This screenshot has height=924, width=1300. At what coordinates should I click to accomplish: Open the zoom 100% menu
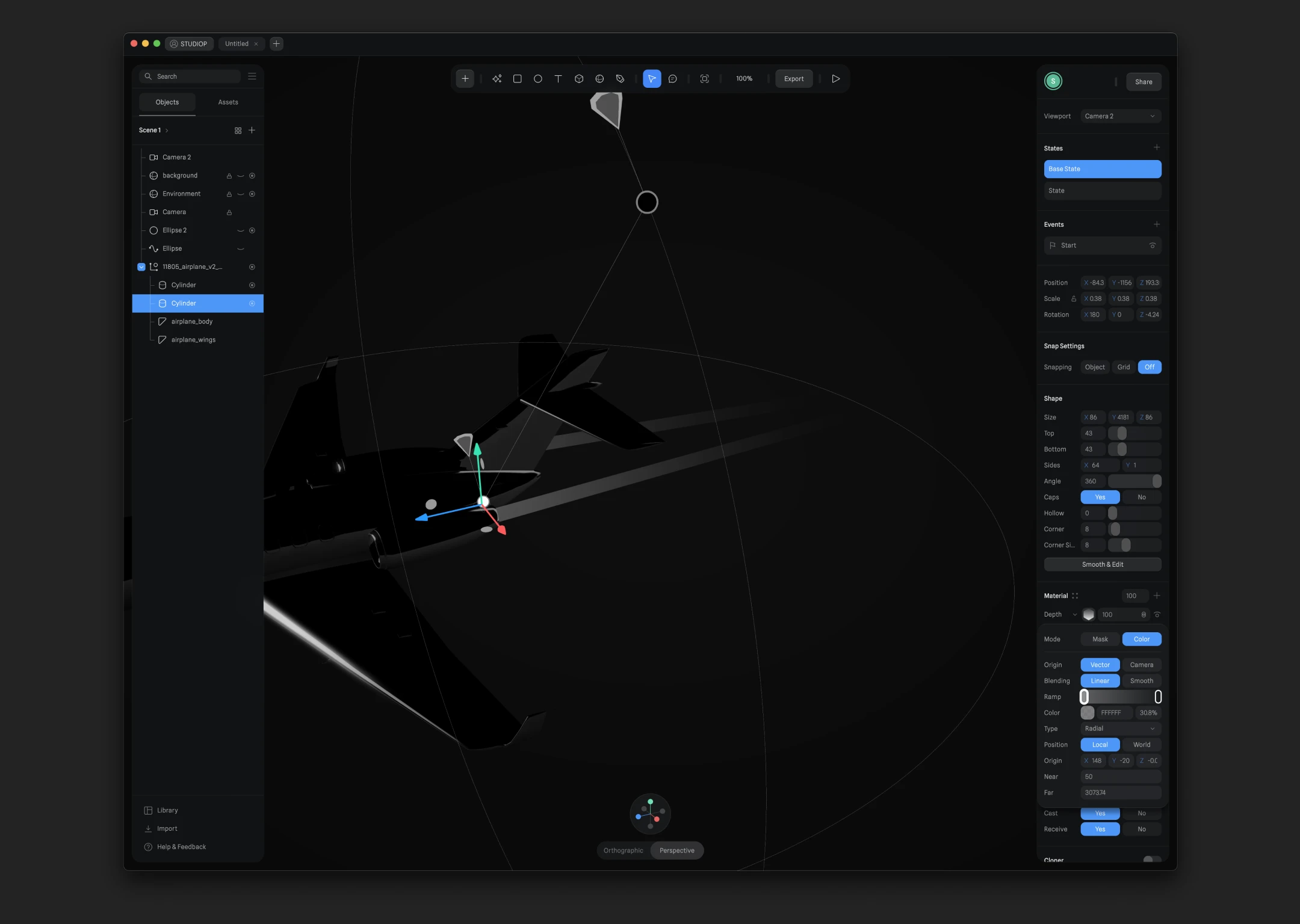point(744,79)
